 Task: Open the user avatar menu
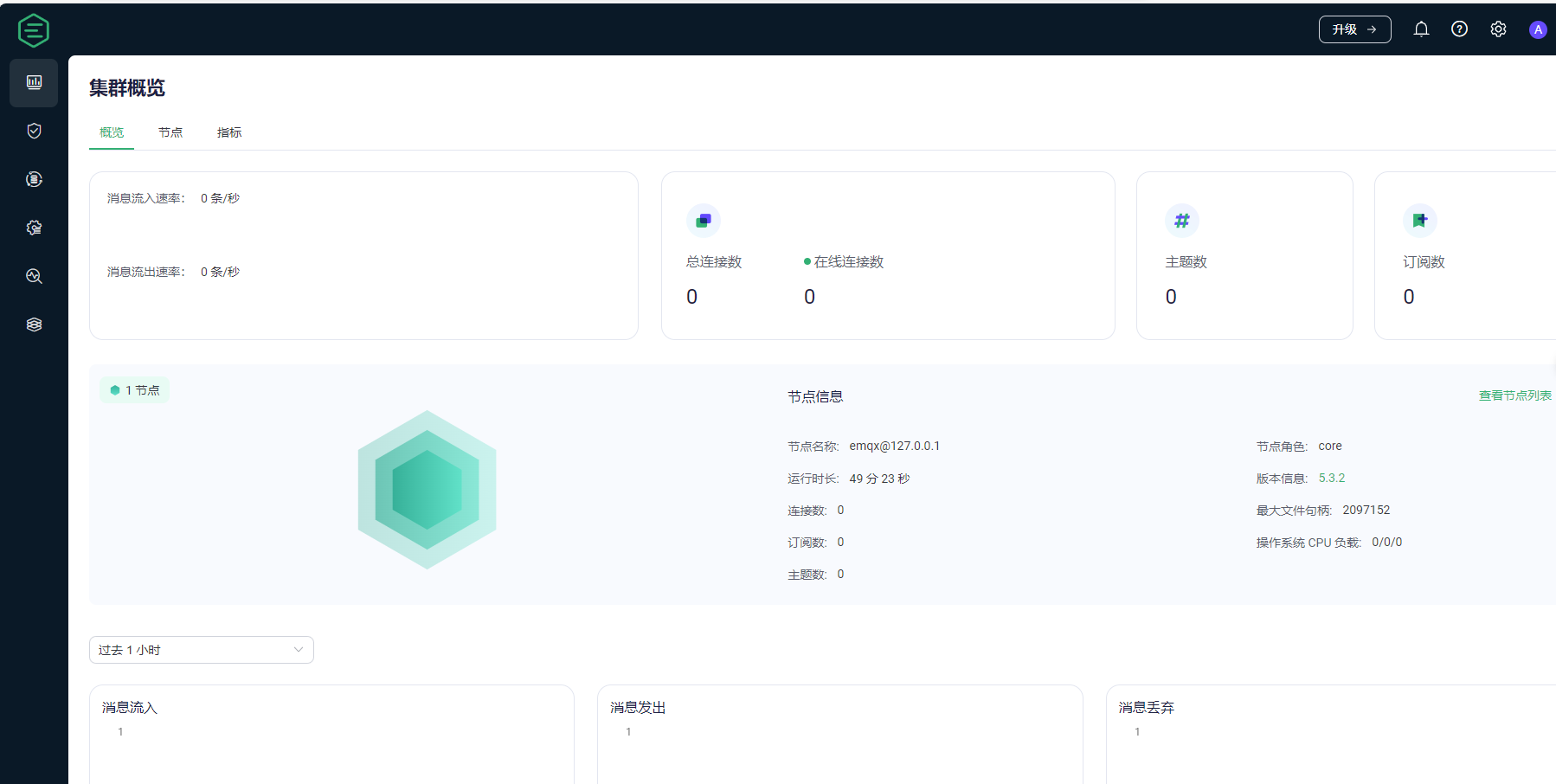tap(1538, 29)
